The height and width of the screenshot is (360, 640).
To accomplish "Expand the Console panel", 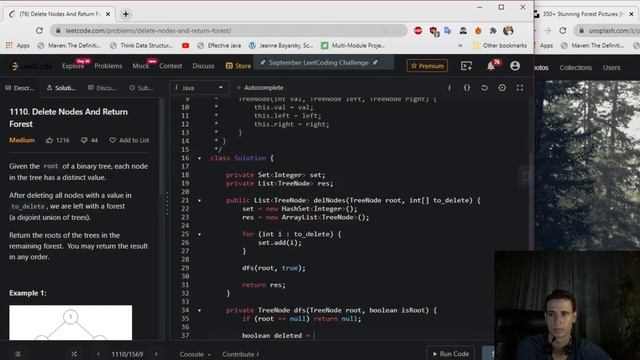I will click(195, 354).
